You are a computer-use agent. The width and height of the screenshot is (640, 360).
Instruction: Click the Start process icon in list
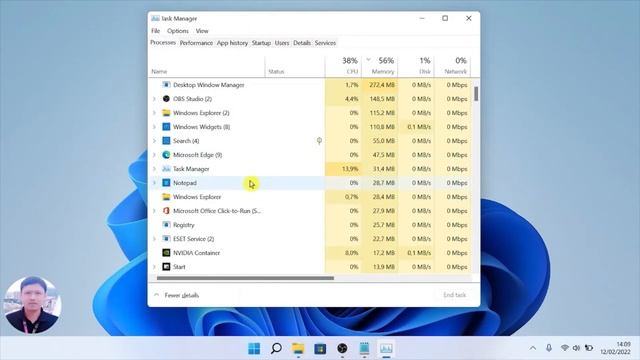point(166,267)
